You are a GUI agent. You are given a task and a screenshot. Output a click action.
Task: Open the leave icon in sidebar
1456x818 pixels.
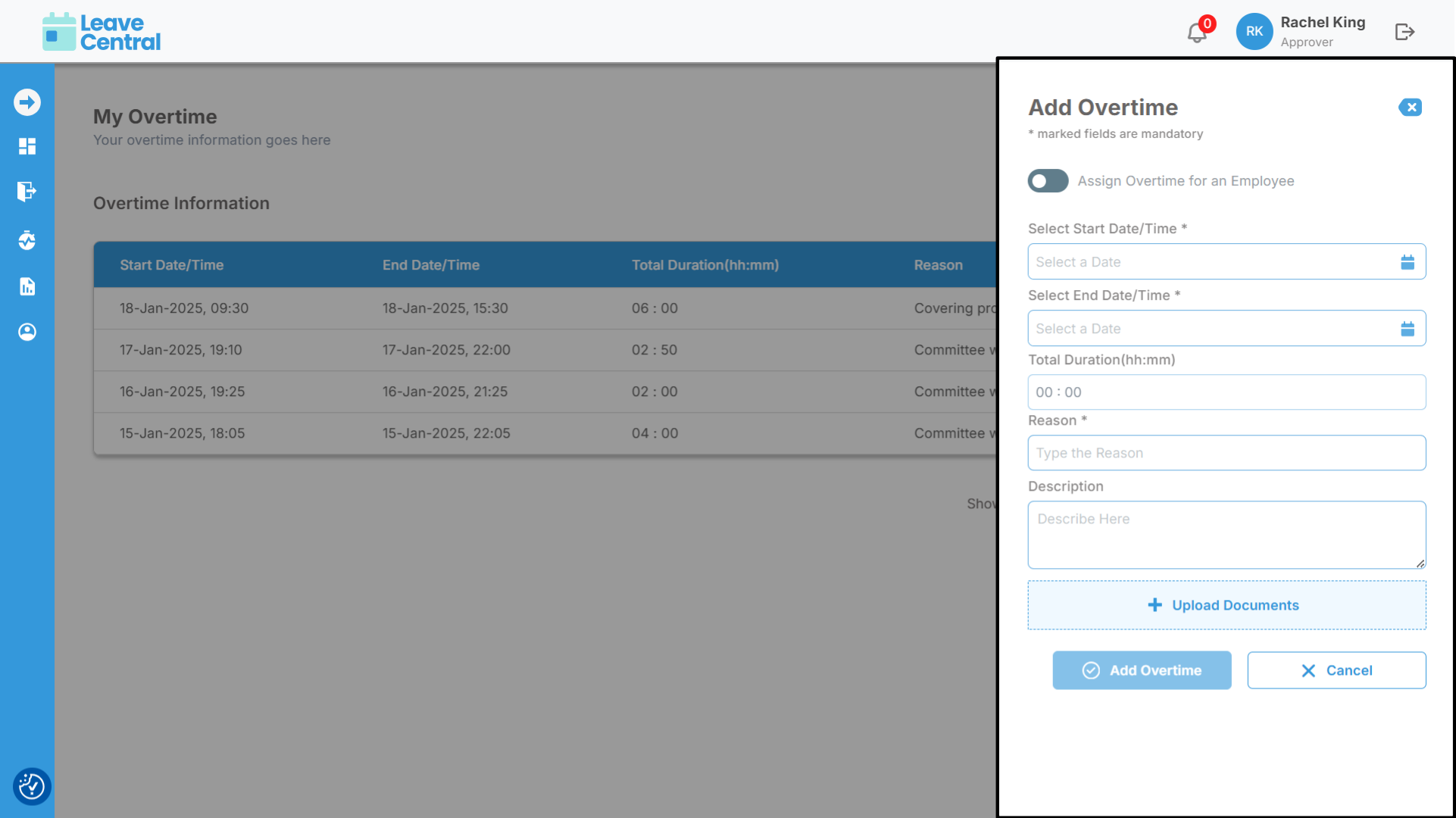pos(27,191)
